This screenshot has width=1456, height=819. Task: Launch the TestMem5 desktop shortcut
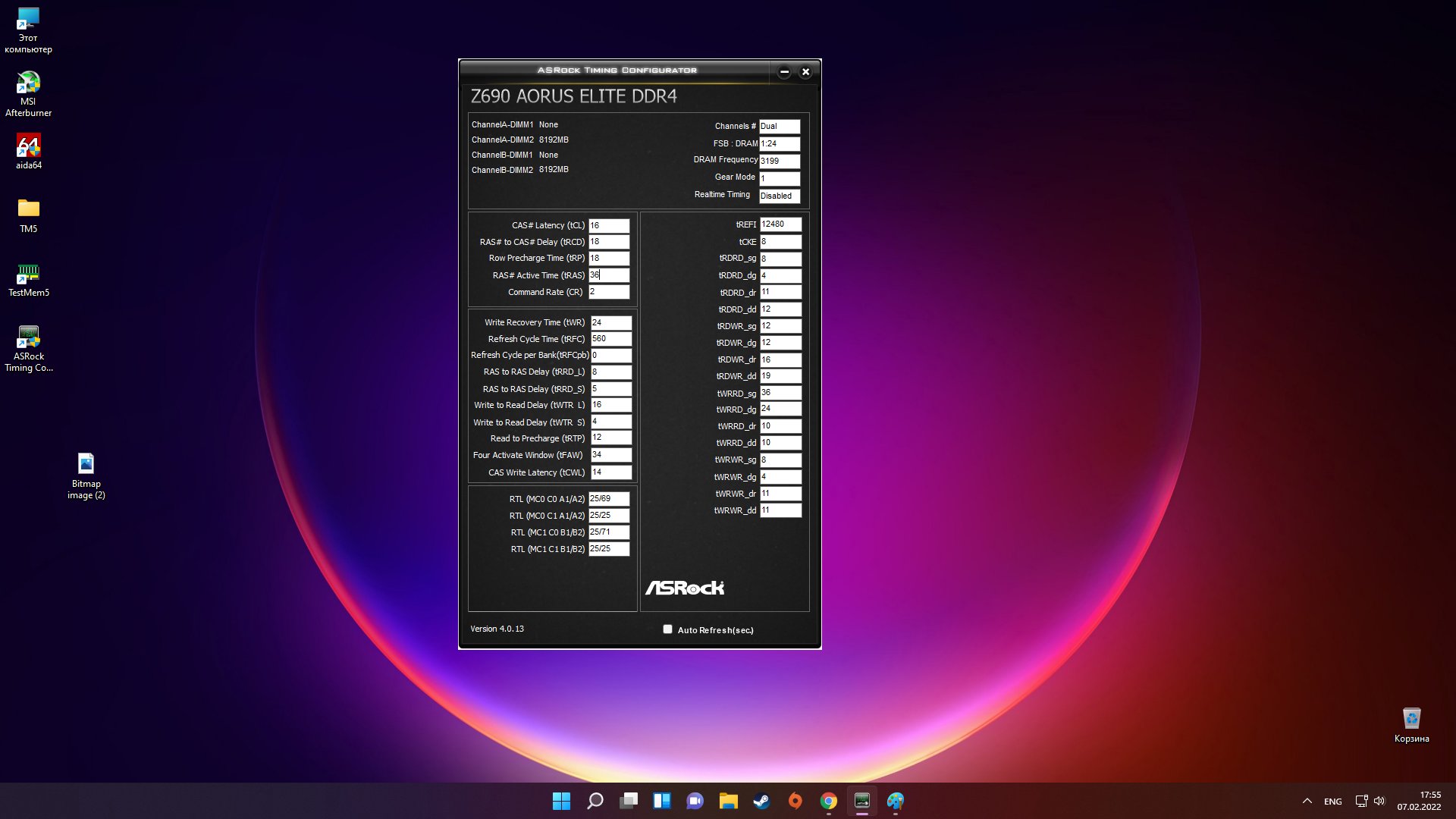click(28, 274)
